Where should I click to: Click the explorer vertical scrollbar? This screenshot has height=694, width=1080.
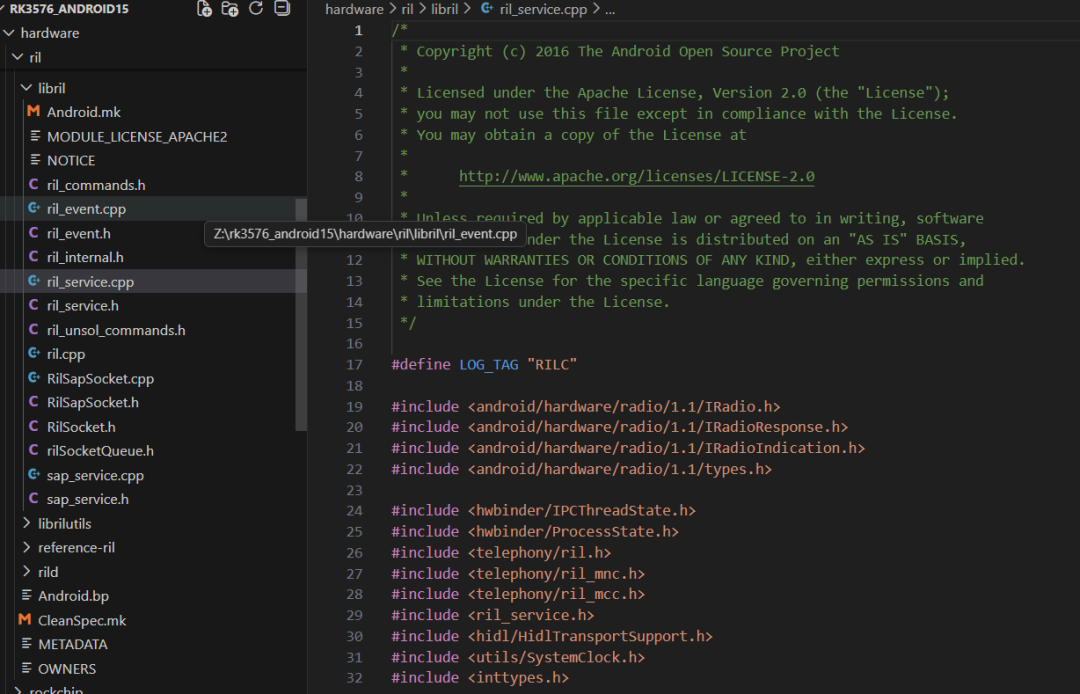(x=301, y=315)
